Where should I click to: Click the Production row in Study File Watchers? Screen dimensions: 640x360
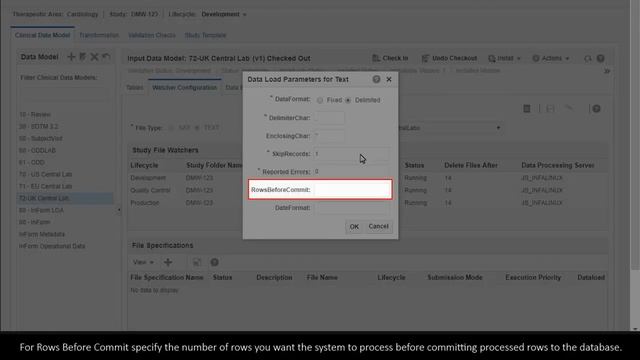tap(367, 203)
